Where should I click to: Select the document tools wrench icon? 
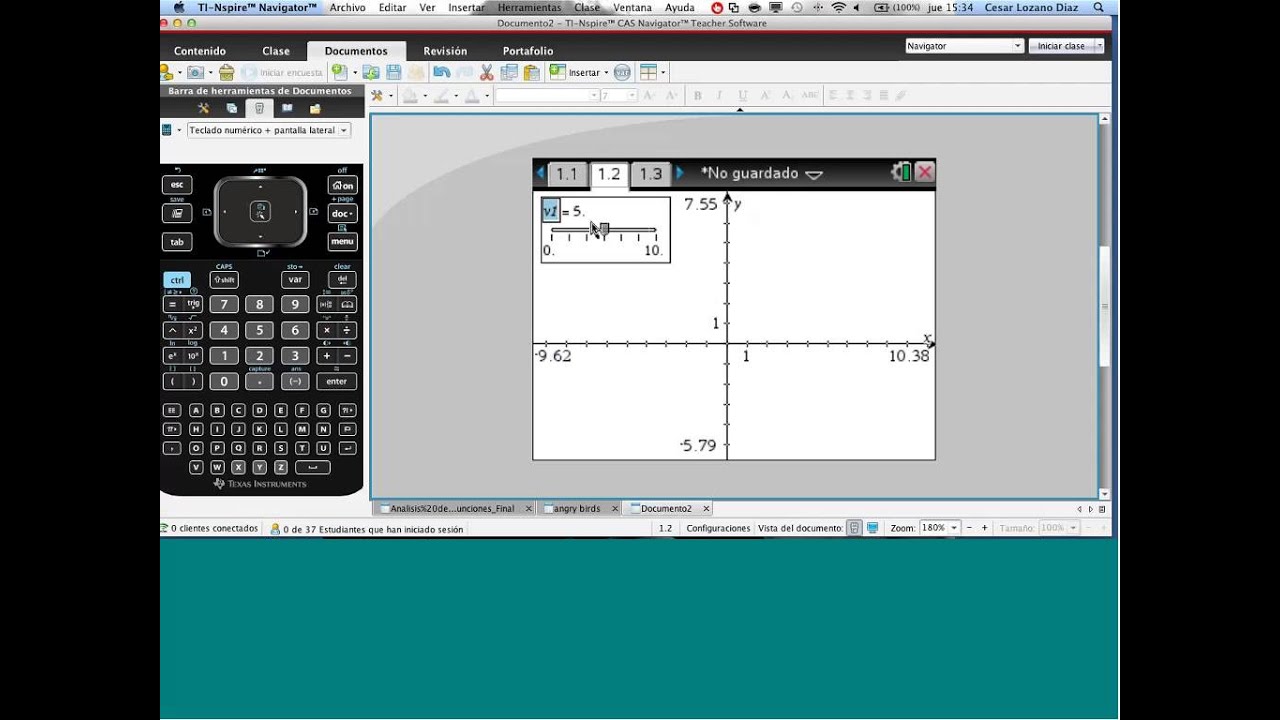tap(204, 108)
